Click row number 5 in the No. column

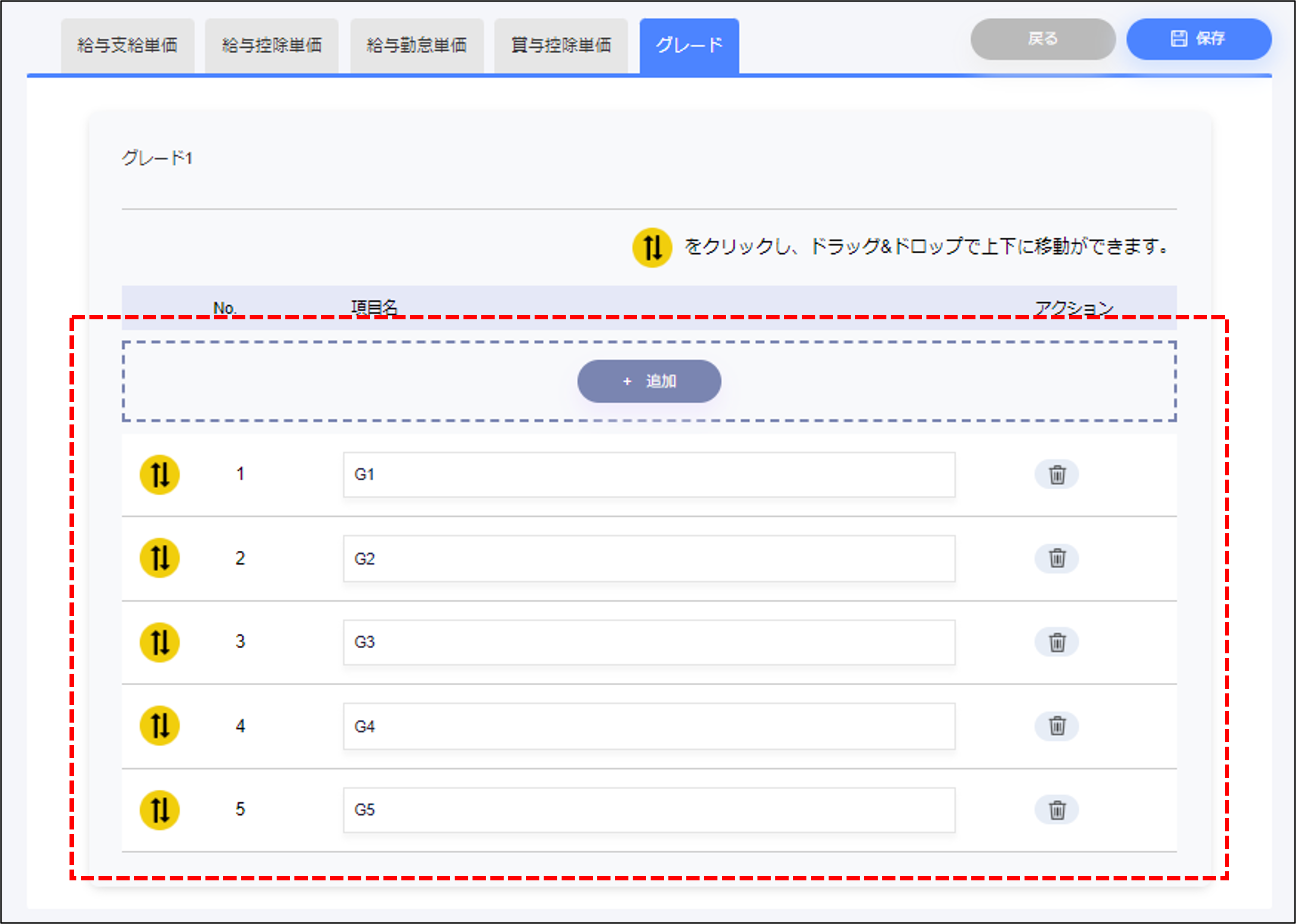click(240, 809)
